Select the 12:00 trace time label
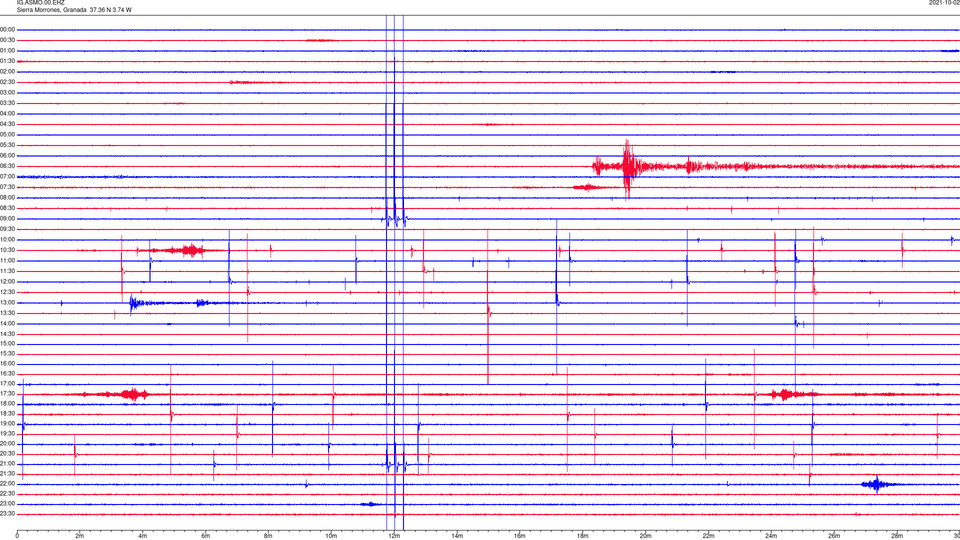 pos(8,282)
